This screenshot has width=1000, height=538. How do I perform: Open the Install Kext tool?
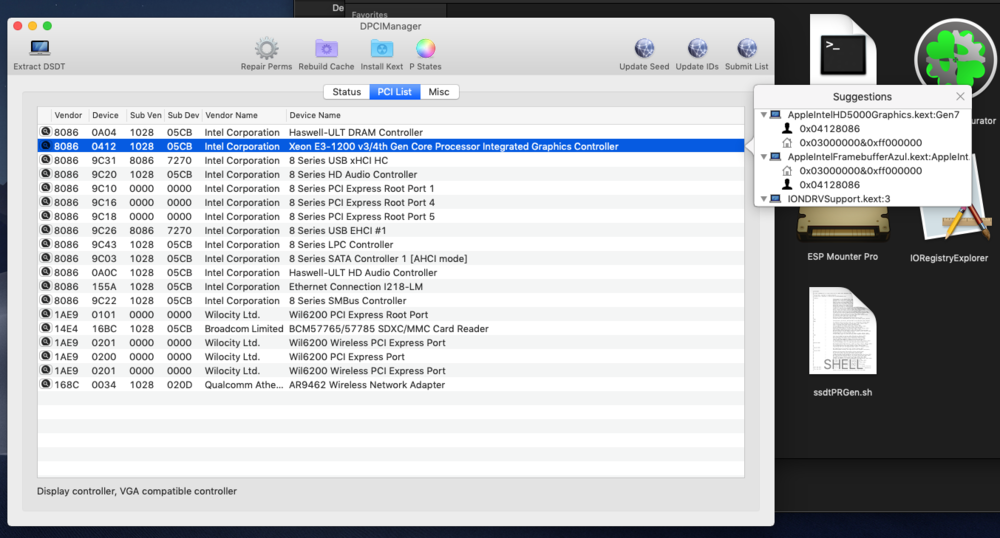coord(381,48)
